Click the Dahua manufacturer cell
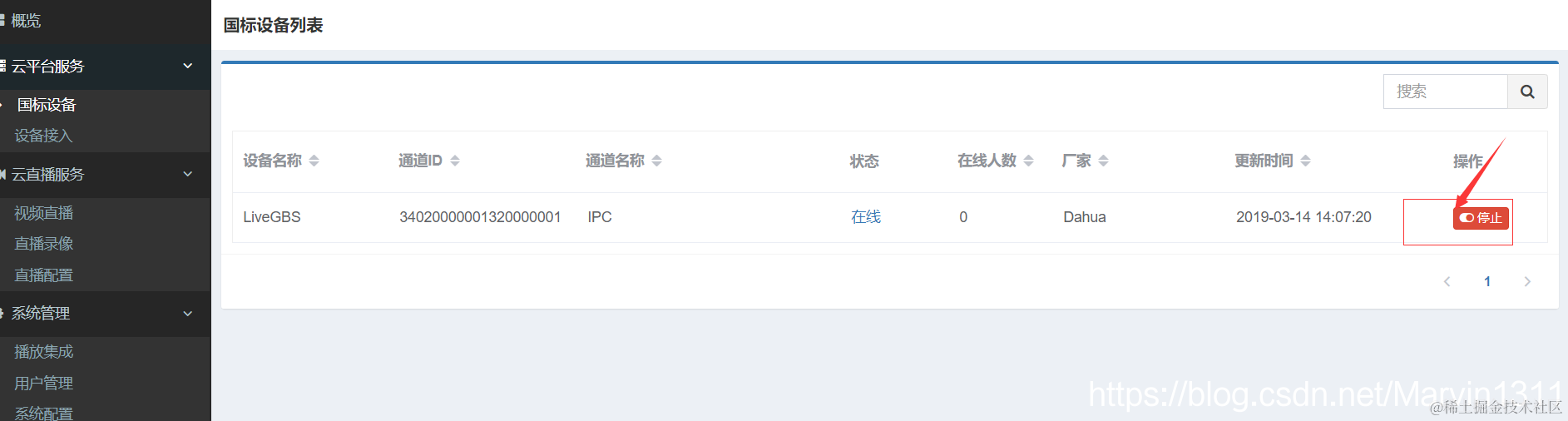The image size is (1568, 421). tap(1085, 217)
